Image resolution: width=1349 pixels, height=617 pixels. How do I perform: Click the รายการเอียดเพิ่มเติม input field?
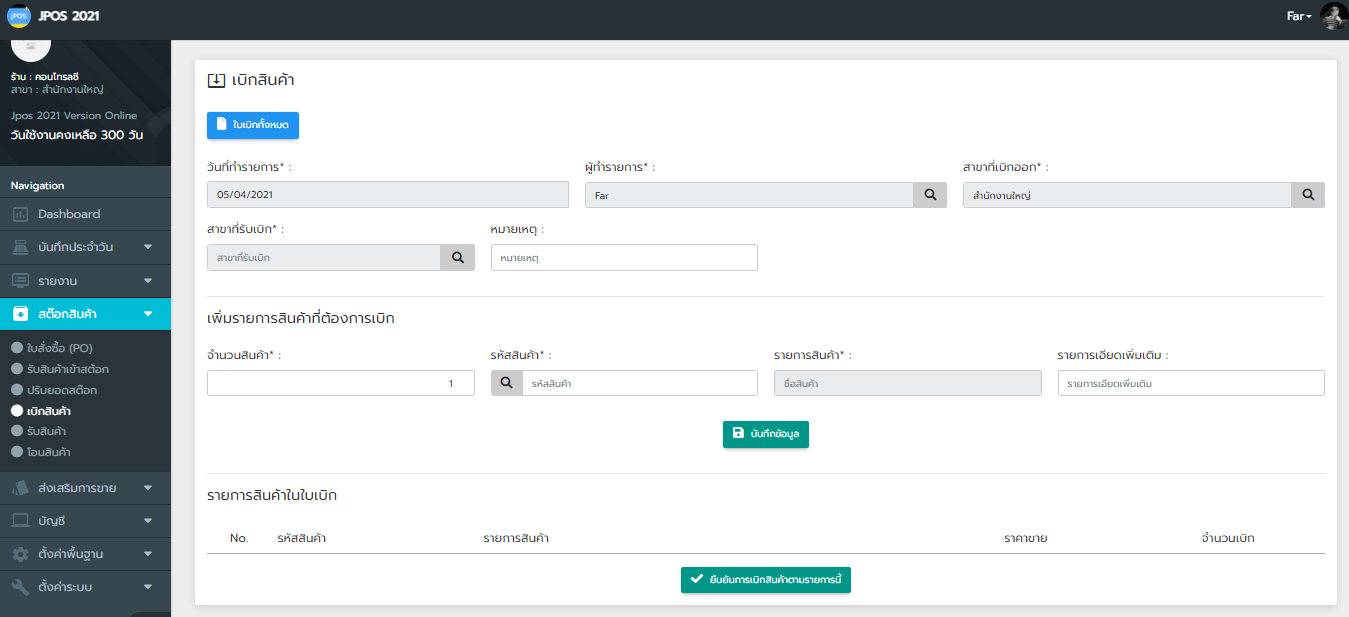pyautogui.click(x=1191, y=383)
